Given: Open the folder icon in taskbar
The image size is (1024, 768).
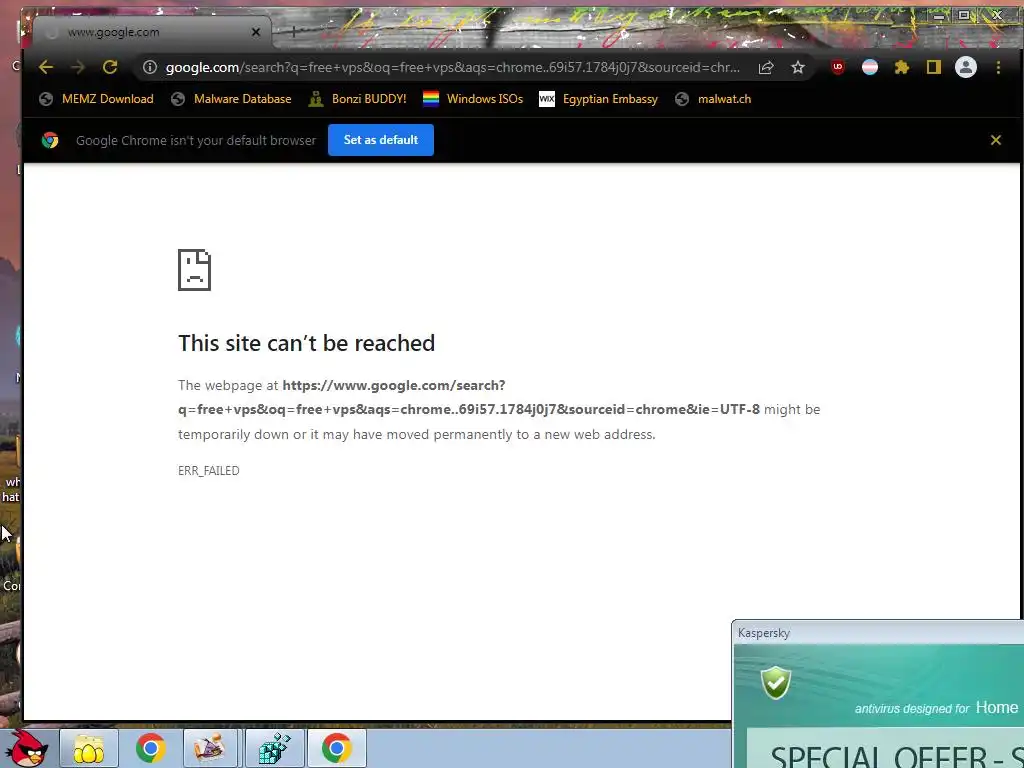Looking at the screenshot, I should [x=89, y=748].
